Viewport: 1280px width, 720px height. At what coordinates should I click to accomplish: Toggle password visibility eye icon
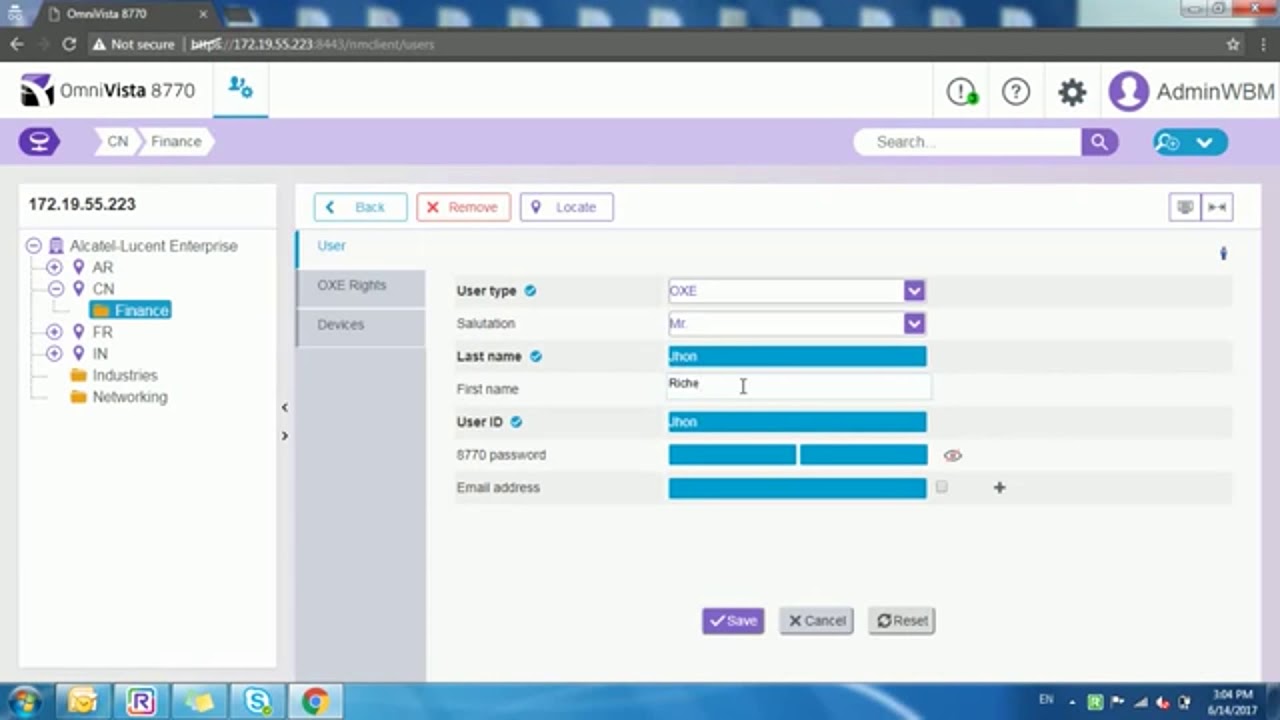pos(952,455)
